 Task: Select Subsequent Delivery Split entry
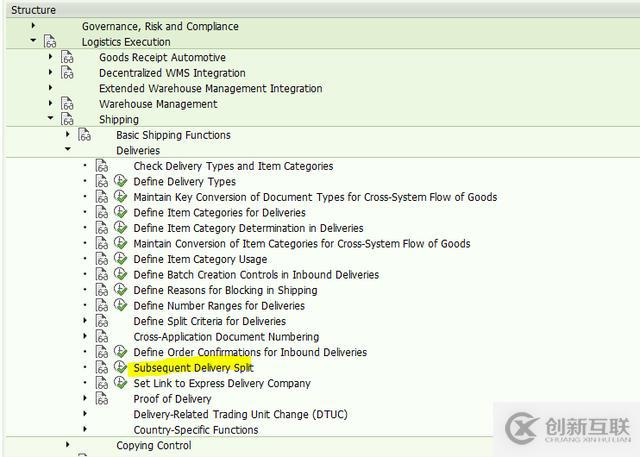(x=193, y=368)
